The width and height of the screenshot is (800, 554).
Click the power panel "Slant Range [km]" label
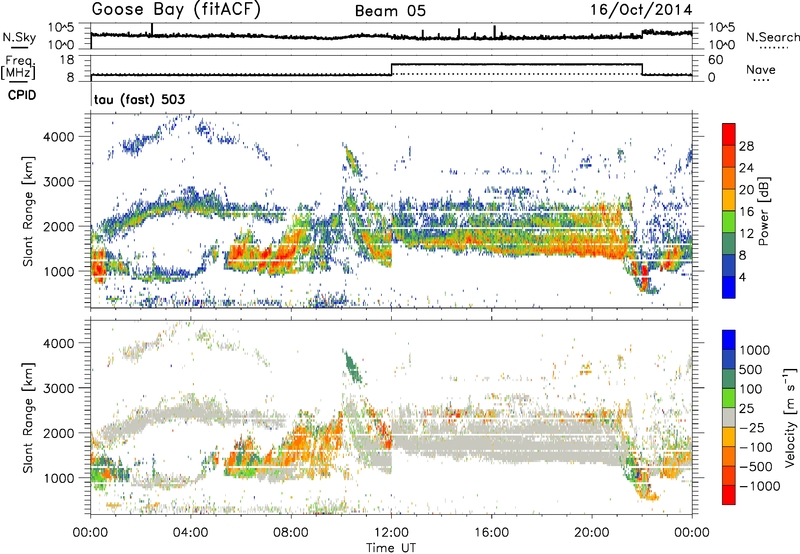(28, 211)
